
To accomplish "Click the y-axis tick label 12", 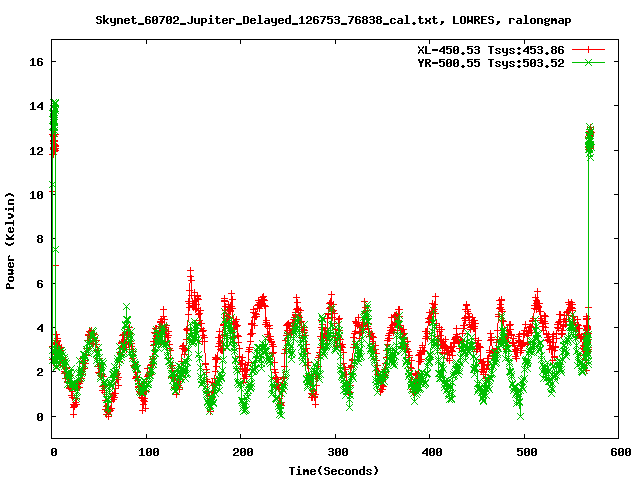I will coord(36,151).
